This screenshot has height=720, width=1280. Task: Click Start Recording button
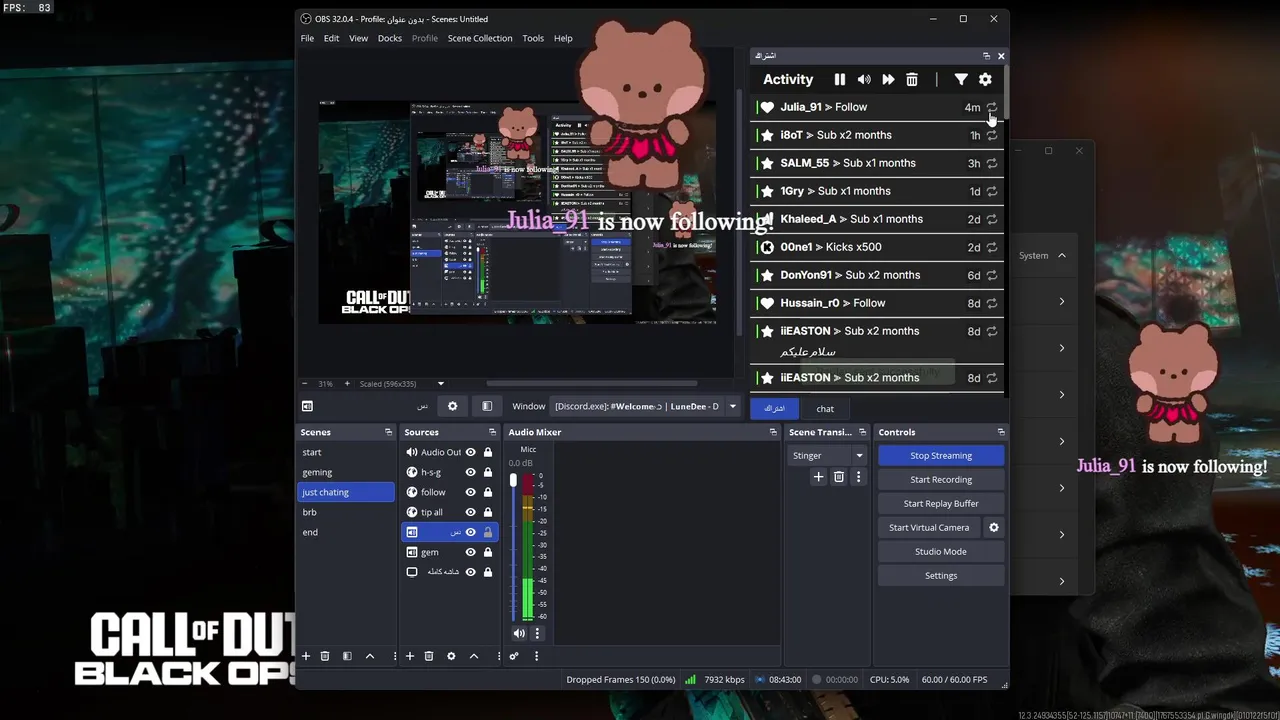click(x=941, y=479)
